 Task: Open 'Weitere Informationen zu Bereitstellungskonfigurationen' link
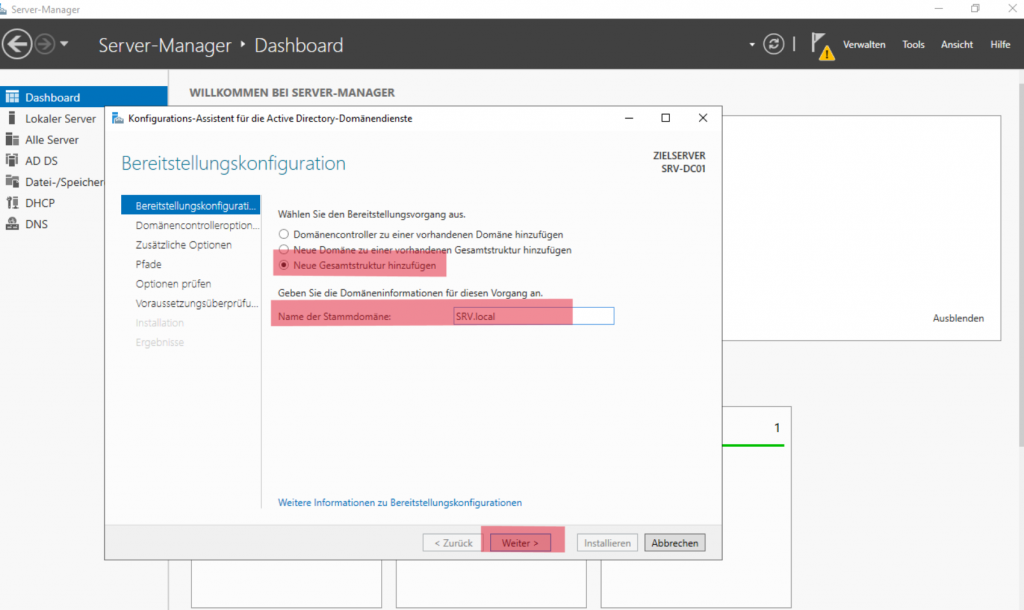pyautogui.click(x=399, y=502)
